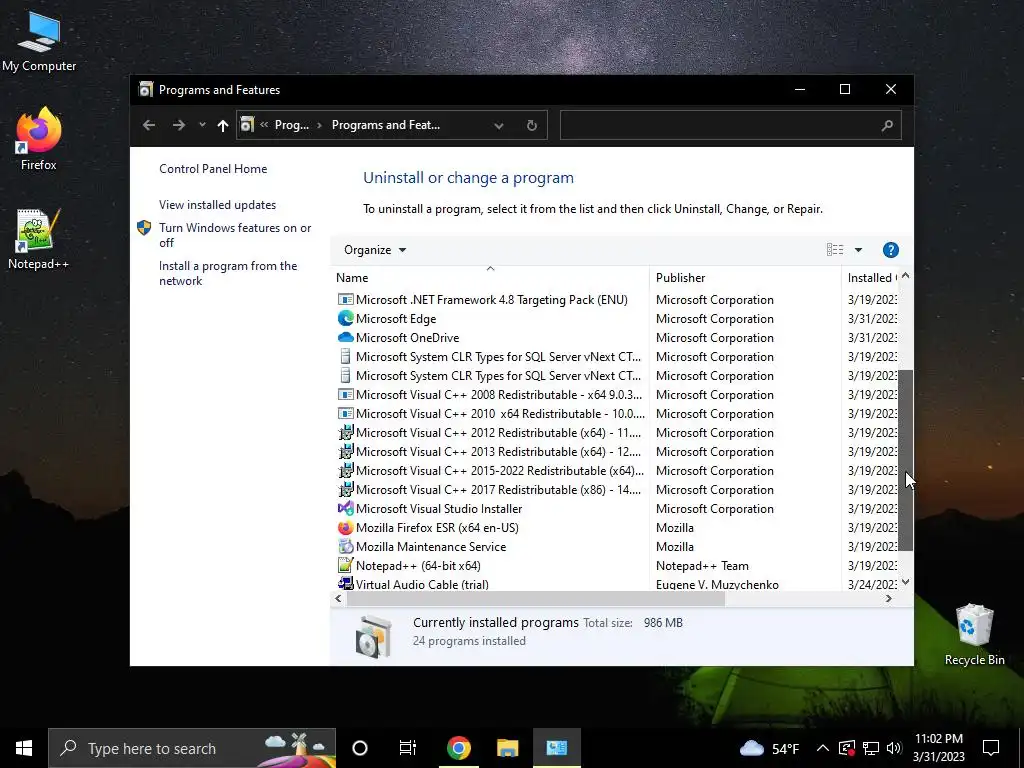Go up one level with Up arrow
1024x768 pixels.
[x=223, y=125]
